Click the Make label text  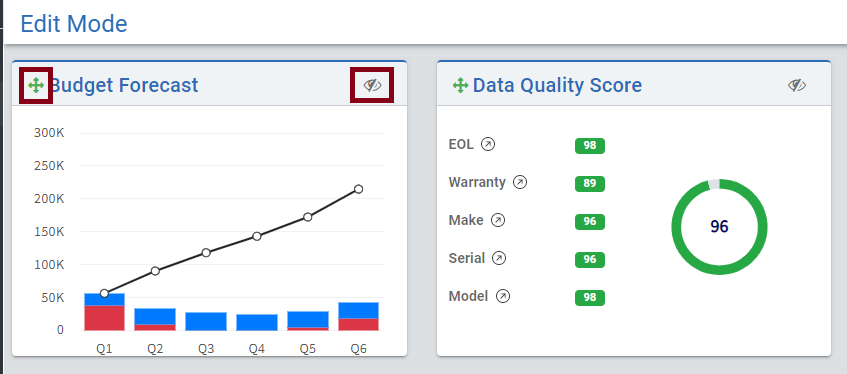pos(466,221)
